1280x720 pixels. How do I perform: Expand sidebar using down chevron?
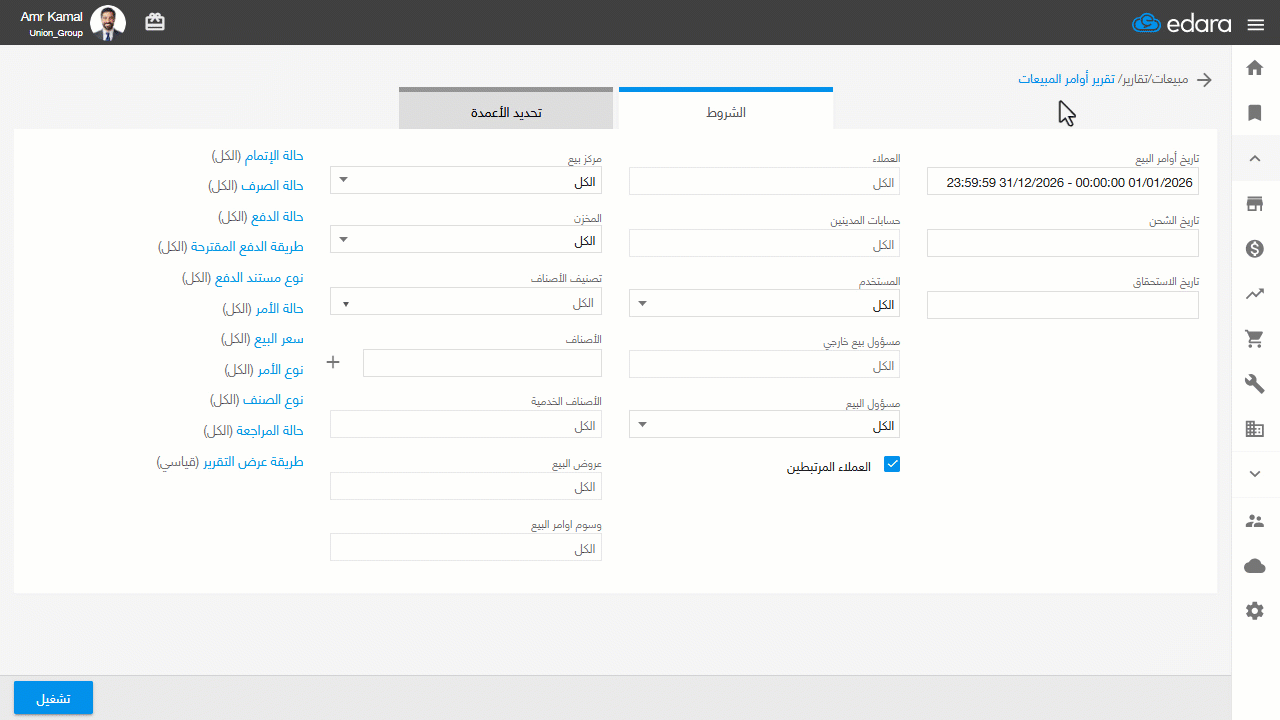1255,474
